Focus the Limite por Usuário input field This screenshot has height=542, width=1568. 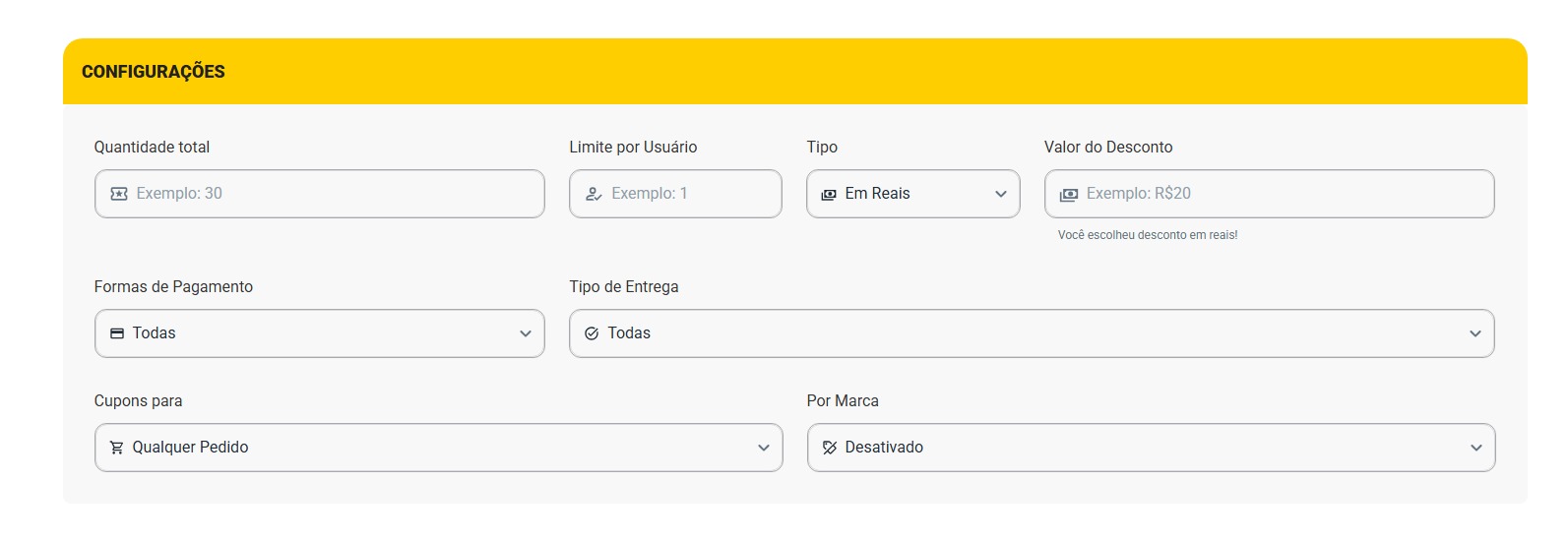(x=689, y=194)
